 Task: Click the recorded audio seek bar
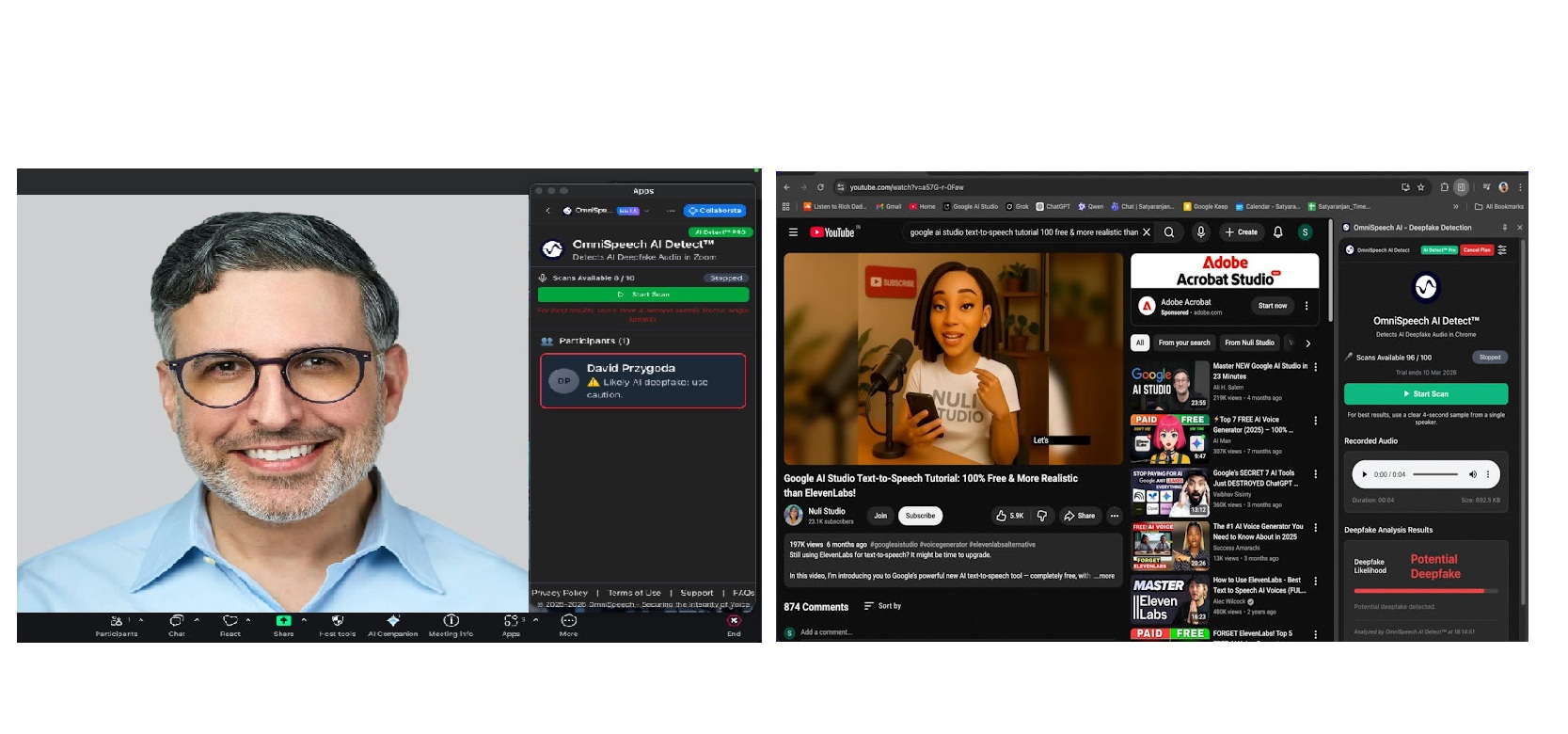click(x=1434, y=474)
